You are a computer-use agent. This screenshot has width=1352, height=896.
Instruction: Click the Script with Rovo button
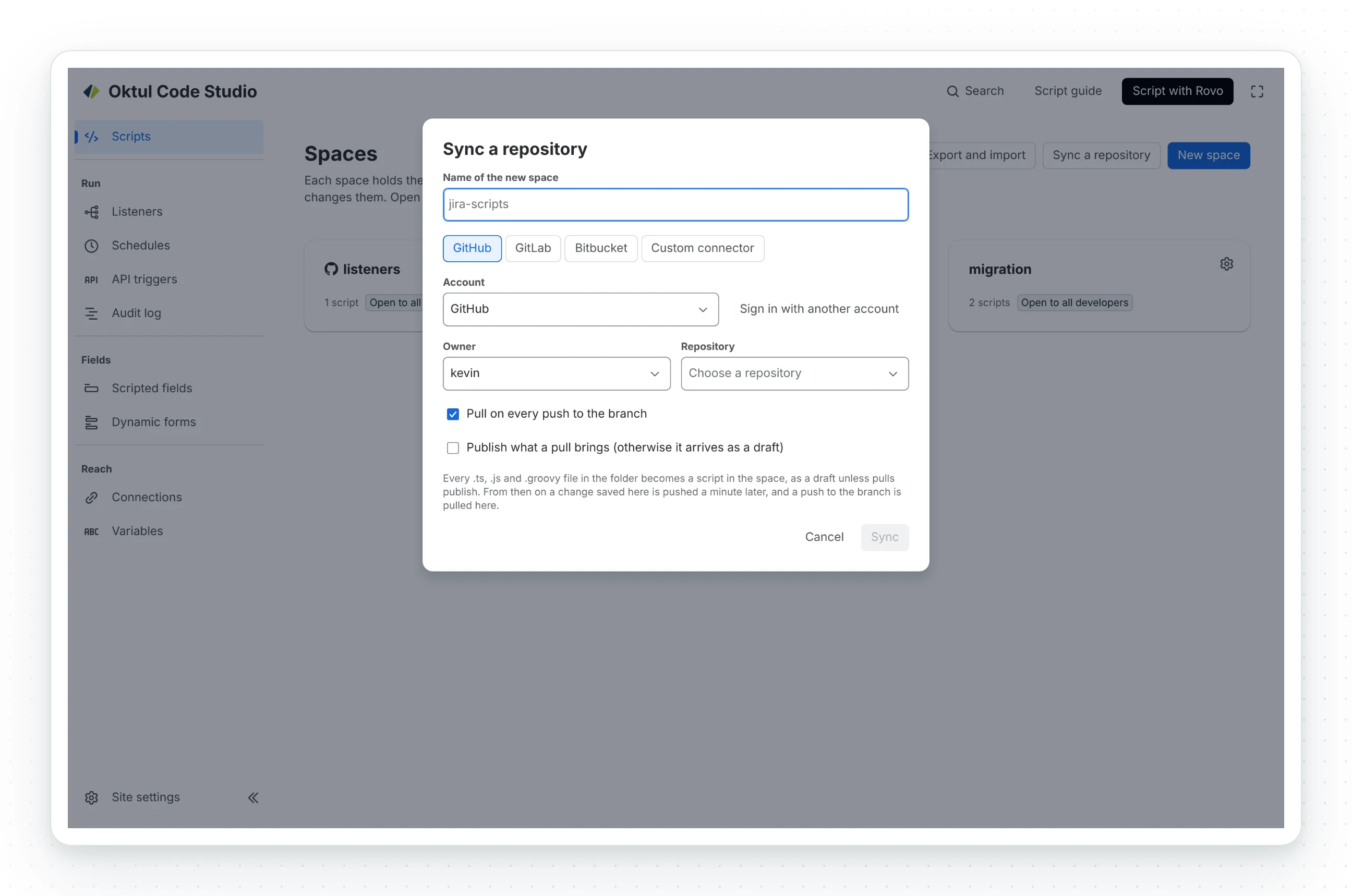pyautogui.click(x=1177, y=91)
